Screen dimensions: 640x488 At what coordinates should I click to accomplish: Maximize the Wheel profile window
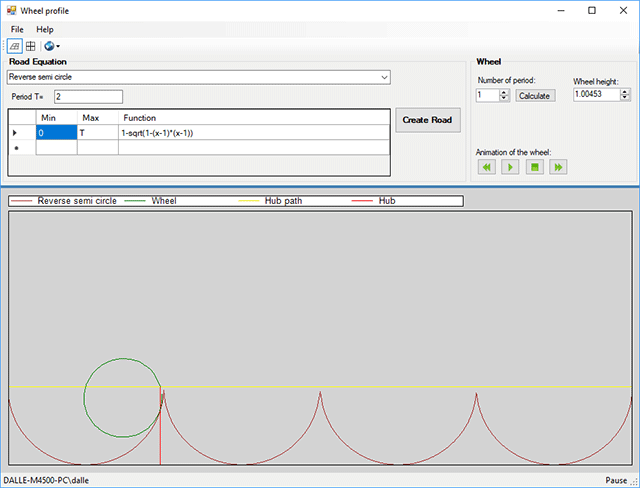point(592,11)
